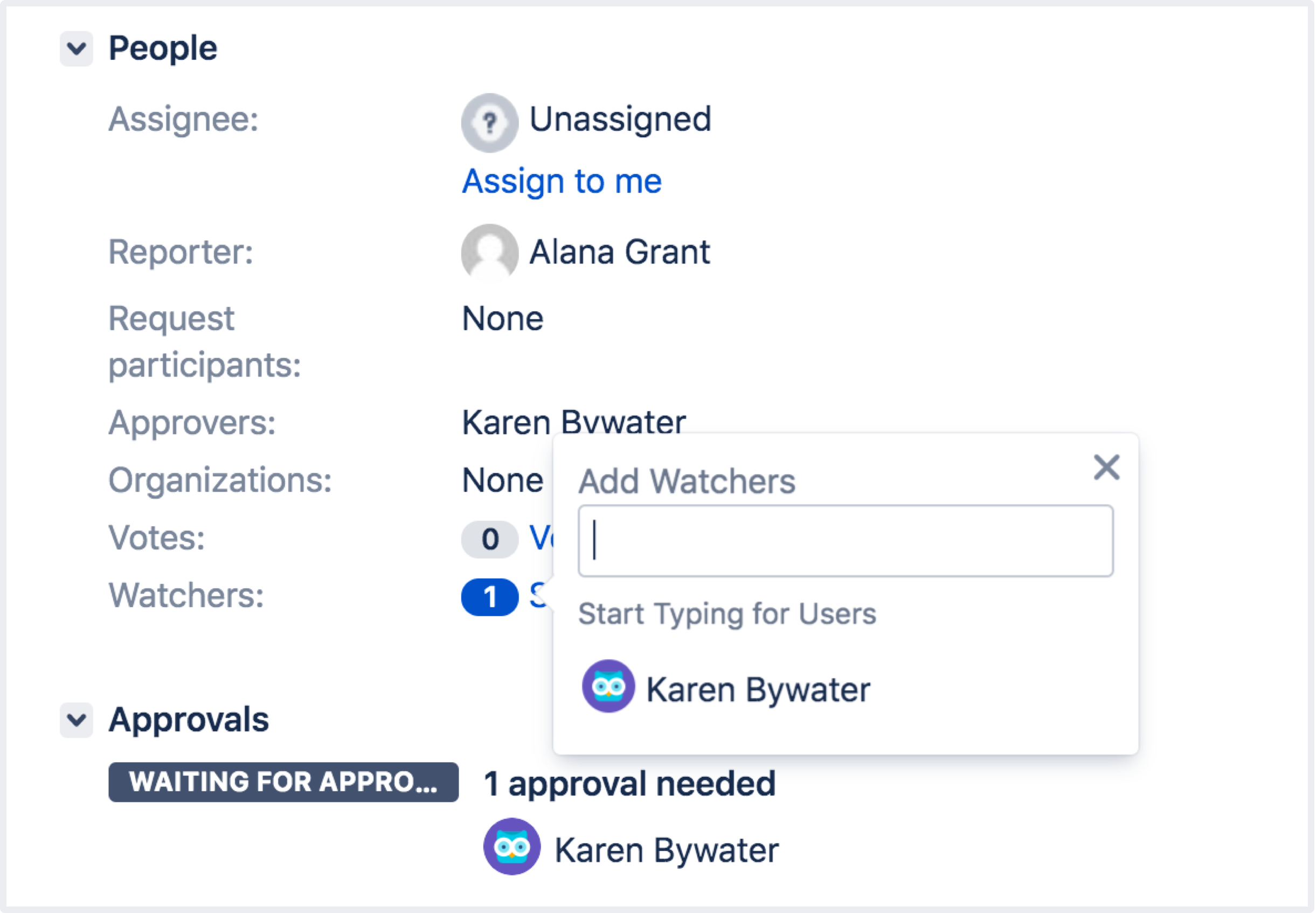This screenshot has height=913, width=1316.
Task: Collapse the People section chevron
Action: (x=76, y=48)
